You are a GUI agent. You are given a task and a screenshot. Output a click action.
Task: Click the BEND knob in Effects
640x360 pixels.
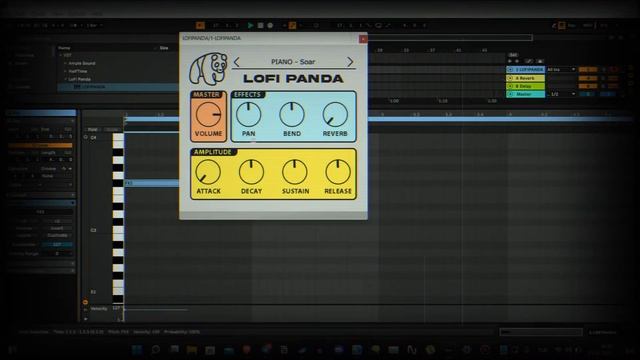tap(292, 115)
